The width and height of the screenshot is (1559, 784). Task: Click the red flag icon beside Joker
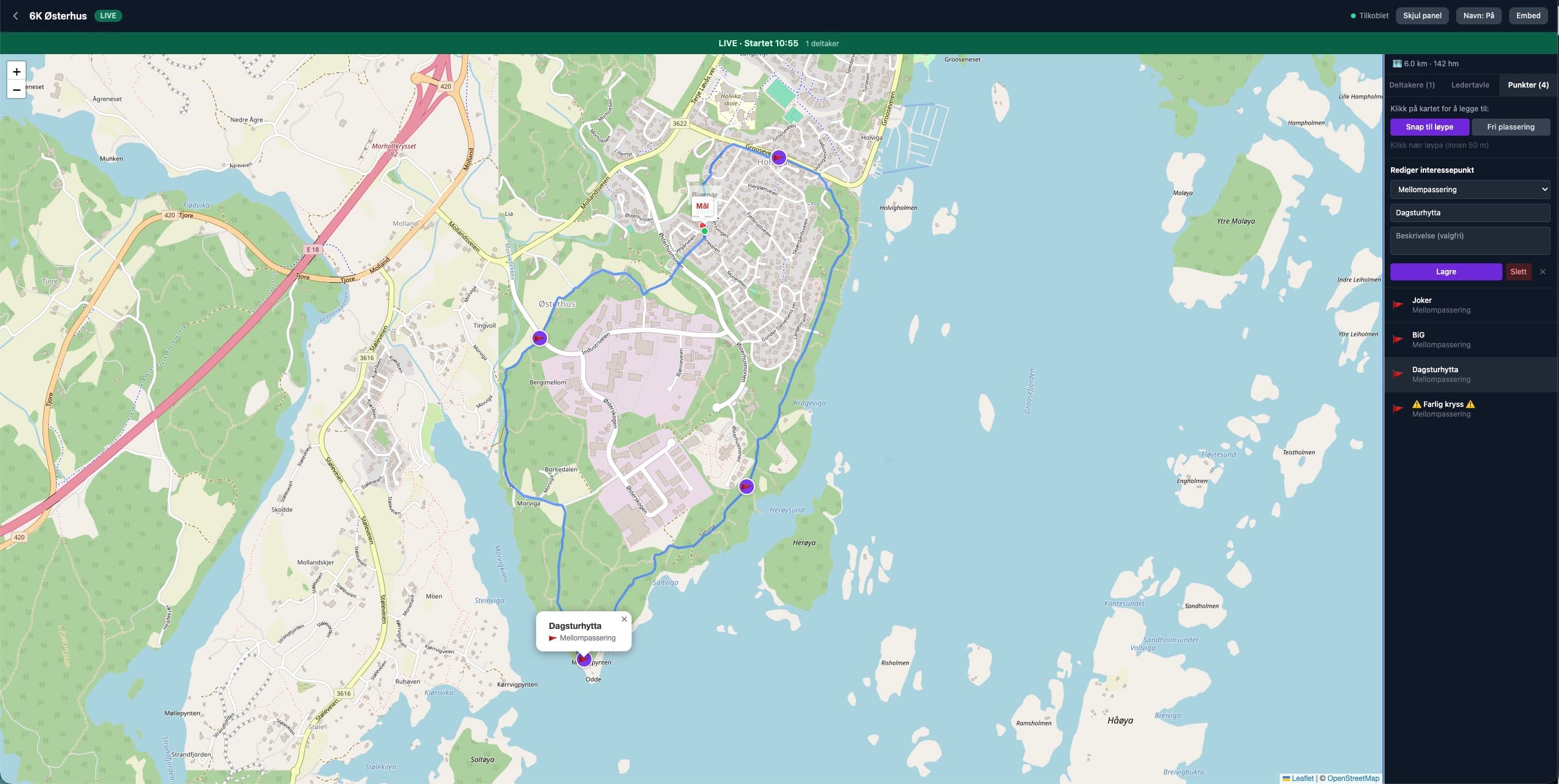click(x=1398, y=305)
